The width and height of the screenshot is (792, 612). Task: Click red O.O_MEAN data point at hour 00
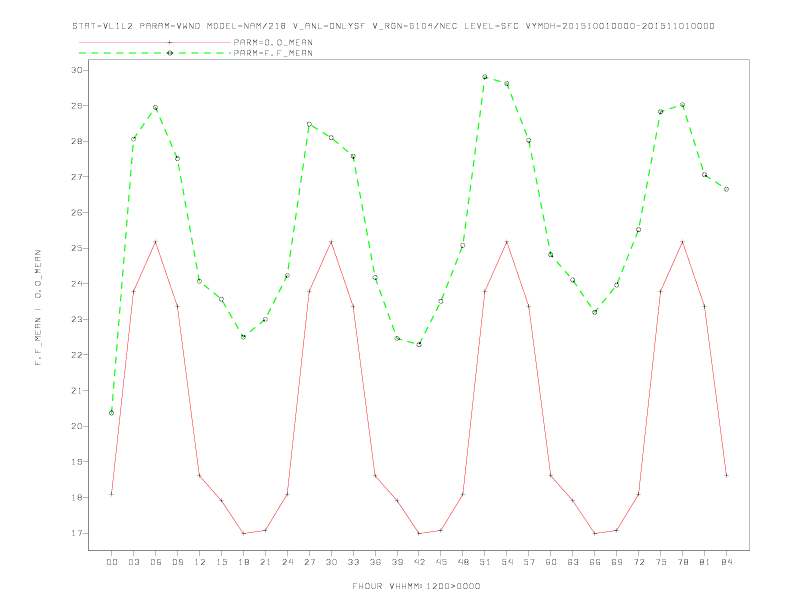click(112, 494)
